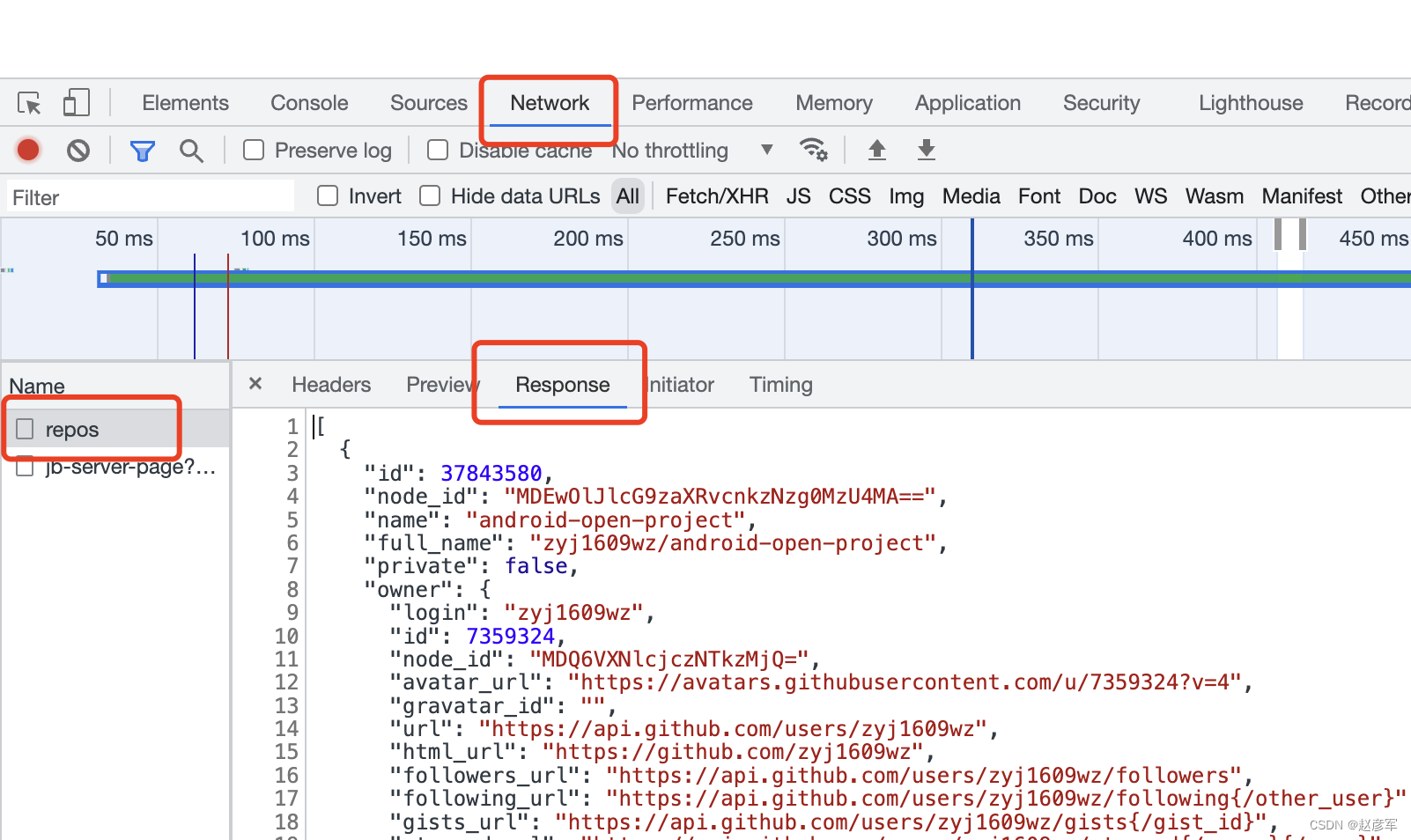Filter requests by Doc type
1411x840 pixels.
(x=1097, y=196)
